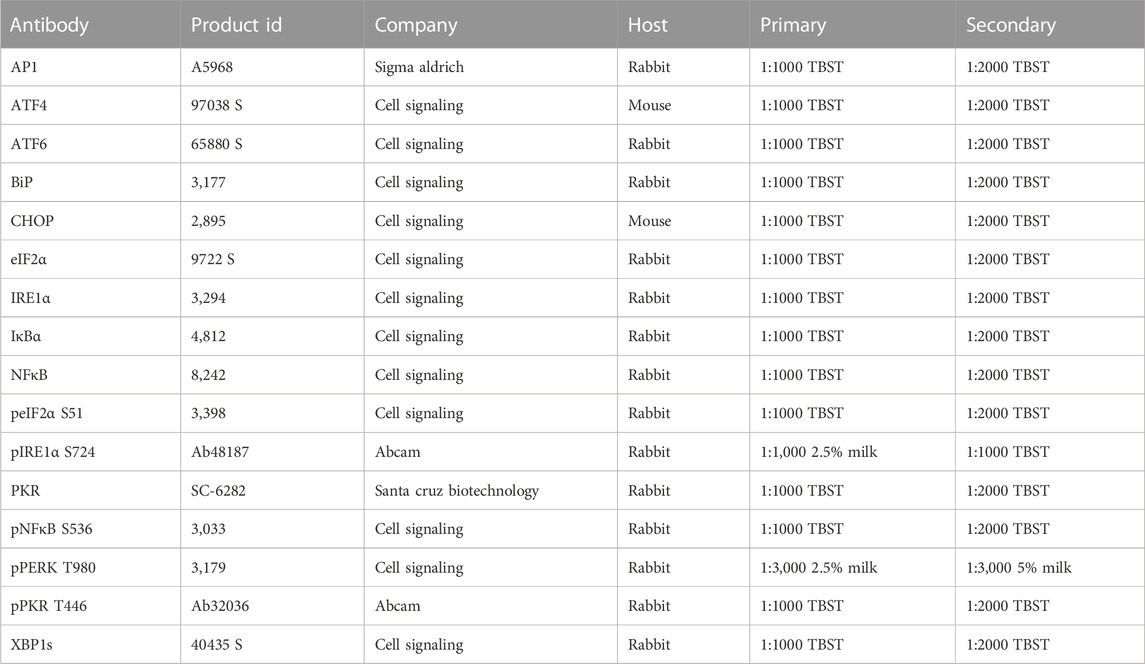
Task: Click the 1:1000 TBST secondary cell
Action: click(x=1050, y=452)
